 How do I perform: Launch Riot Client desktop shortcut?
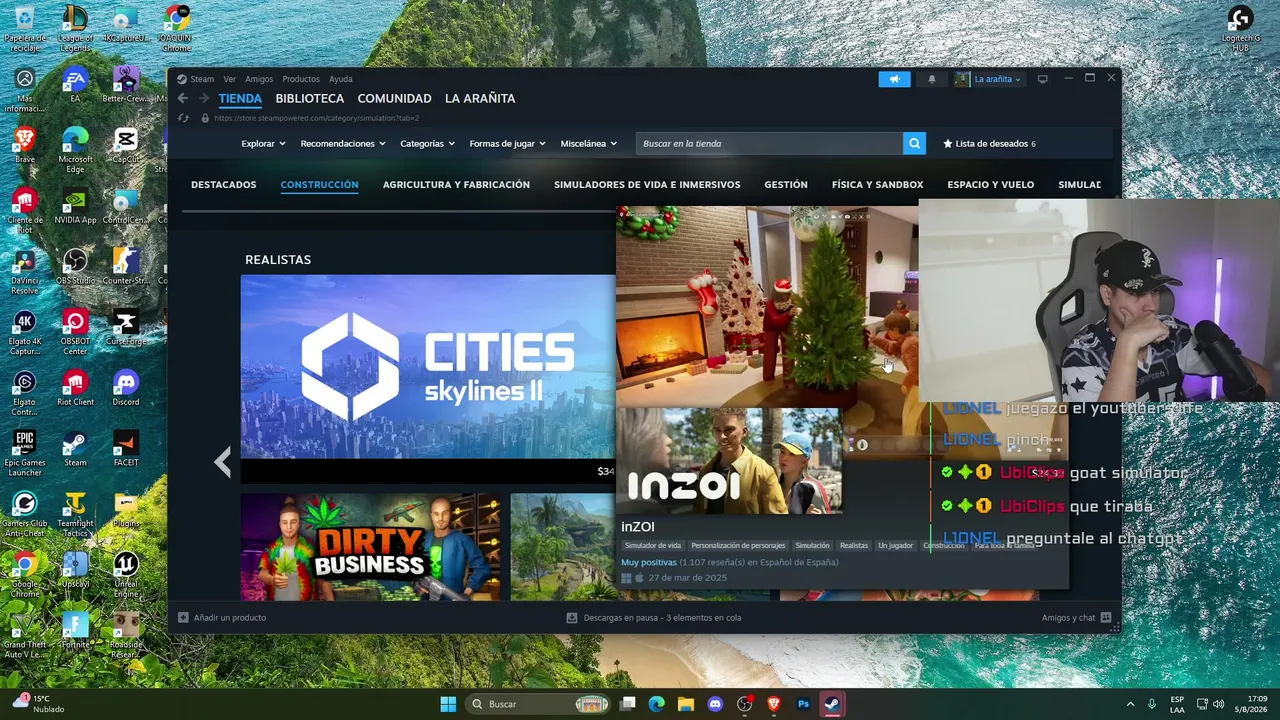point(75,388)
